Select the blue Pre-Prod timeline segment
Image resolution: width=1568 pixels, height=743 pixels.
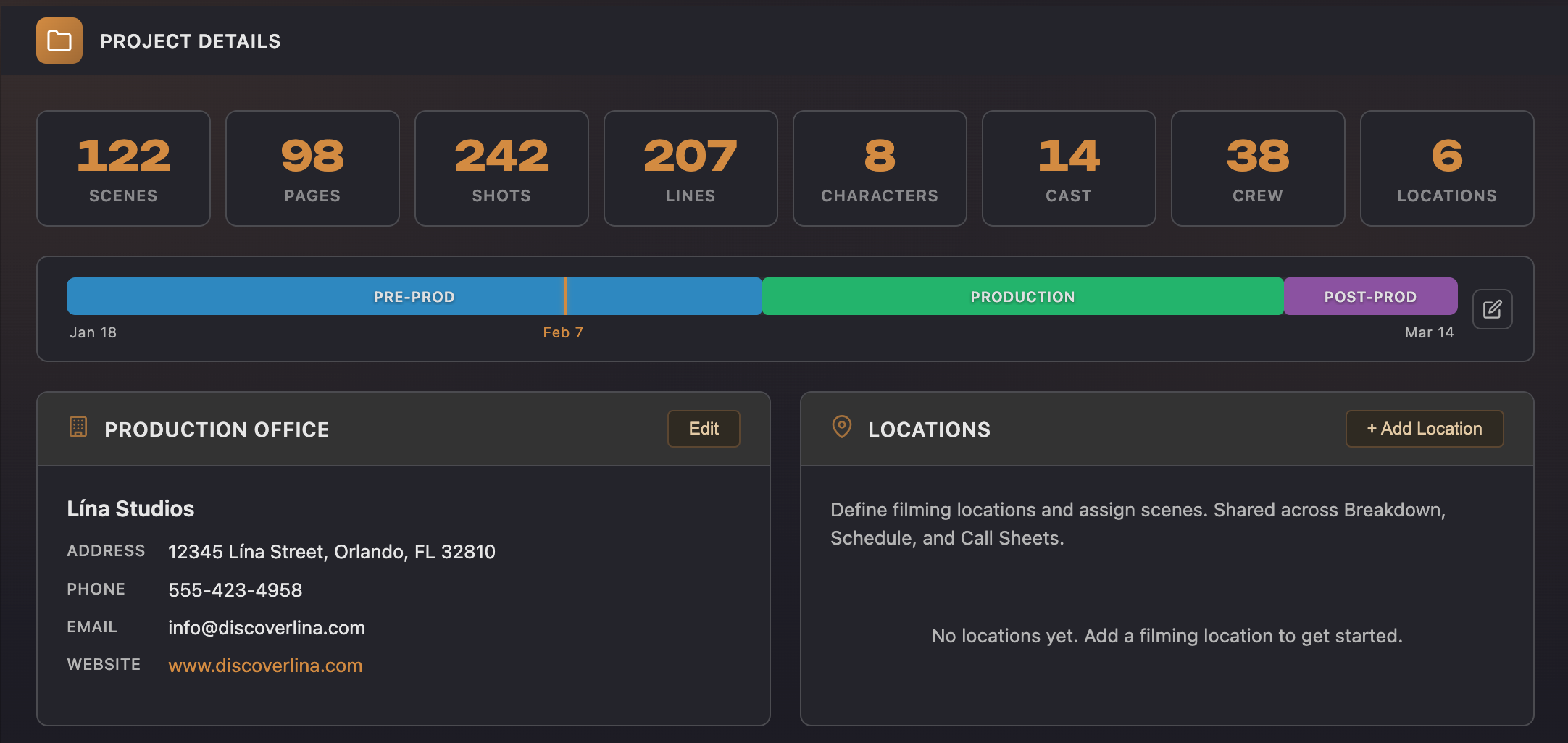414,296
